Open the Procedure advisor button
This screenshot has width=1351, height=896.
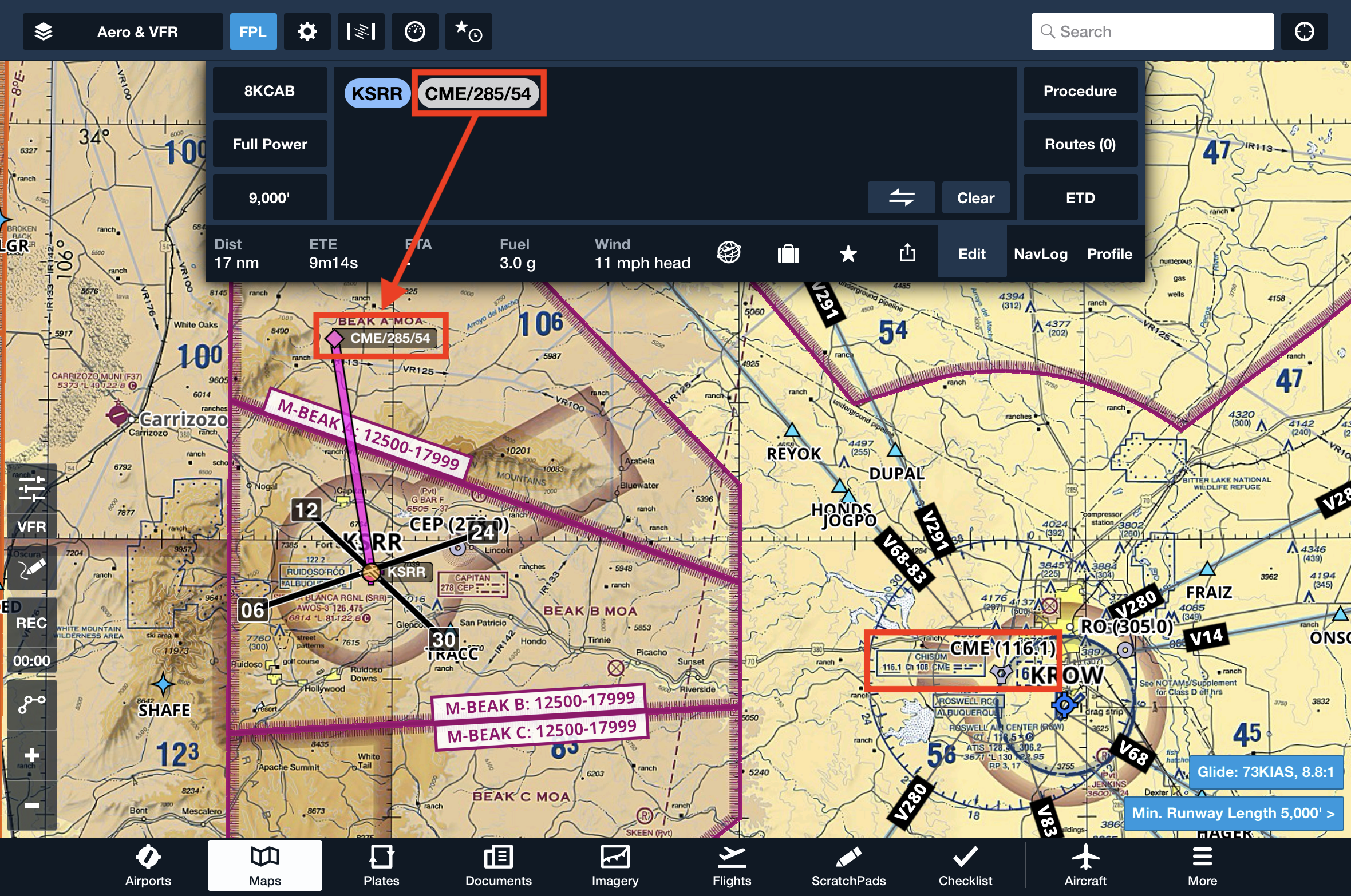[1080, 91]
